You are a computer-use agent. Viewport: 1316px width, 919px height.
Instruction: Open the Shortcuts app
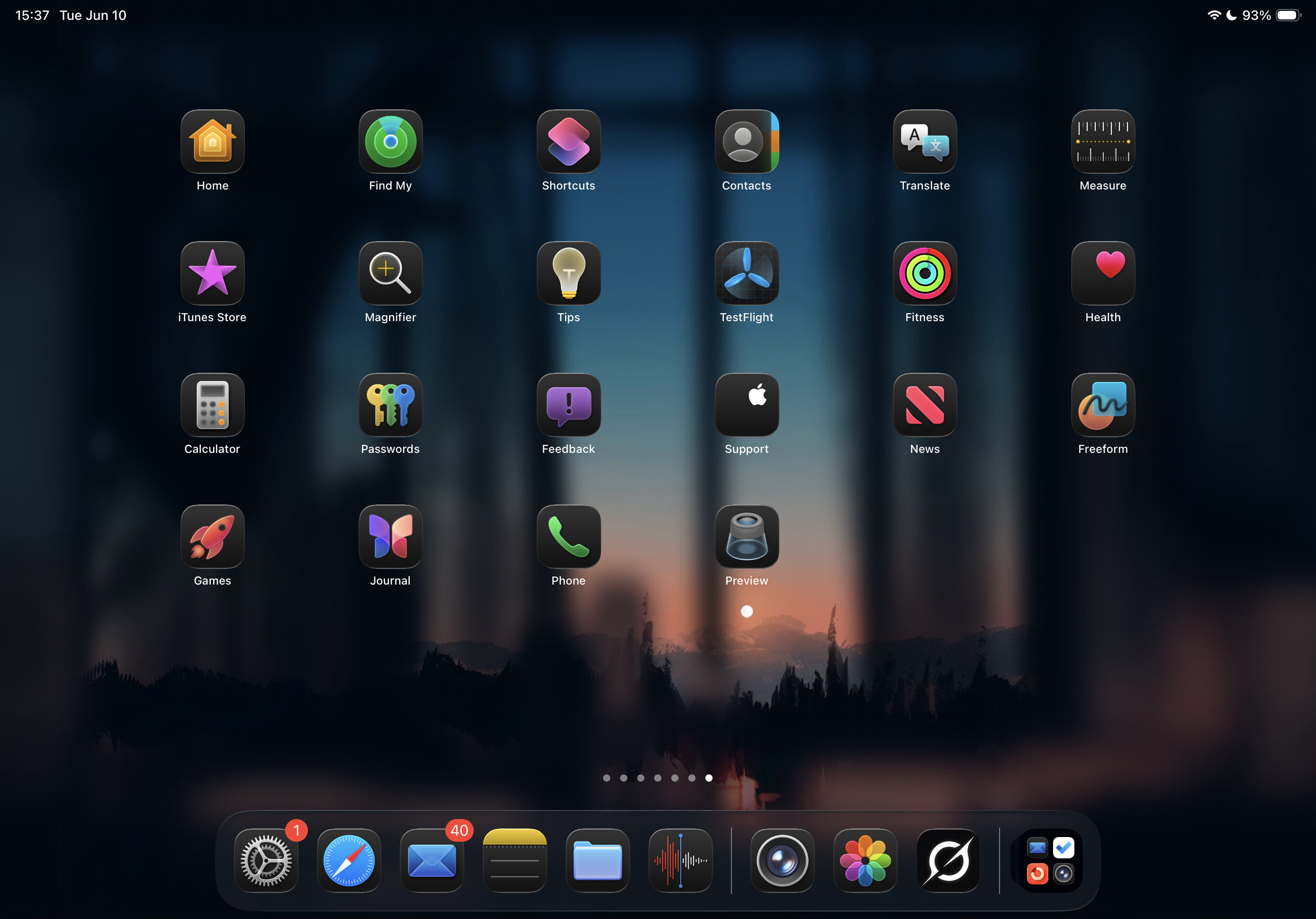(568, 142)
